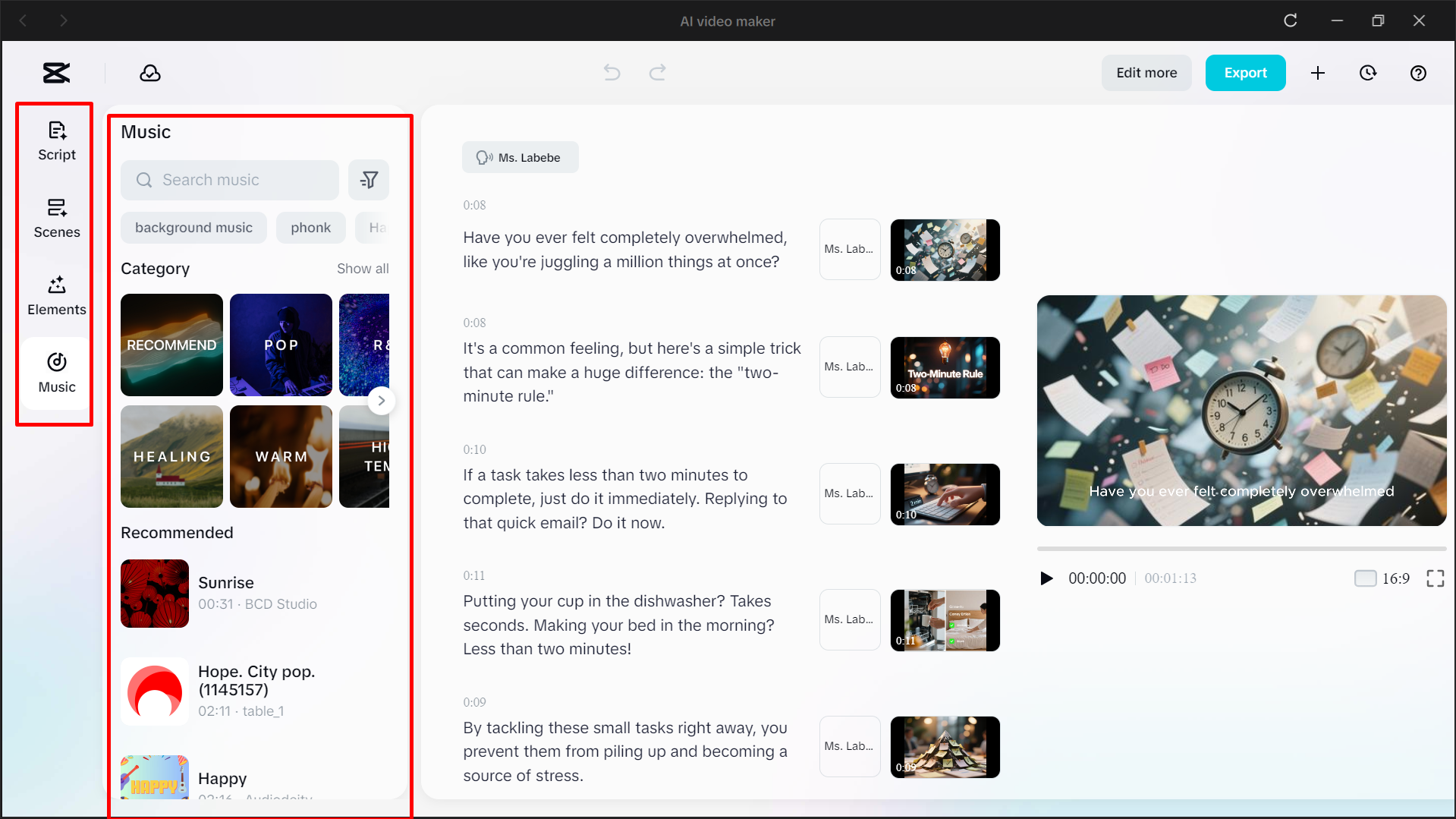Select the phonk music tag
The image size is (1456, 819).
pyautogui.click(x=311, y=227)
